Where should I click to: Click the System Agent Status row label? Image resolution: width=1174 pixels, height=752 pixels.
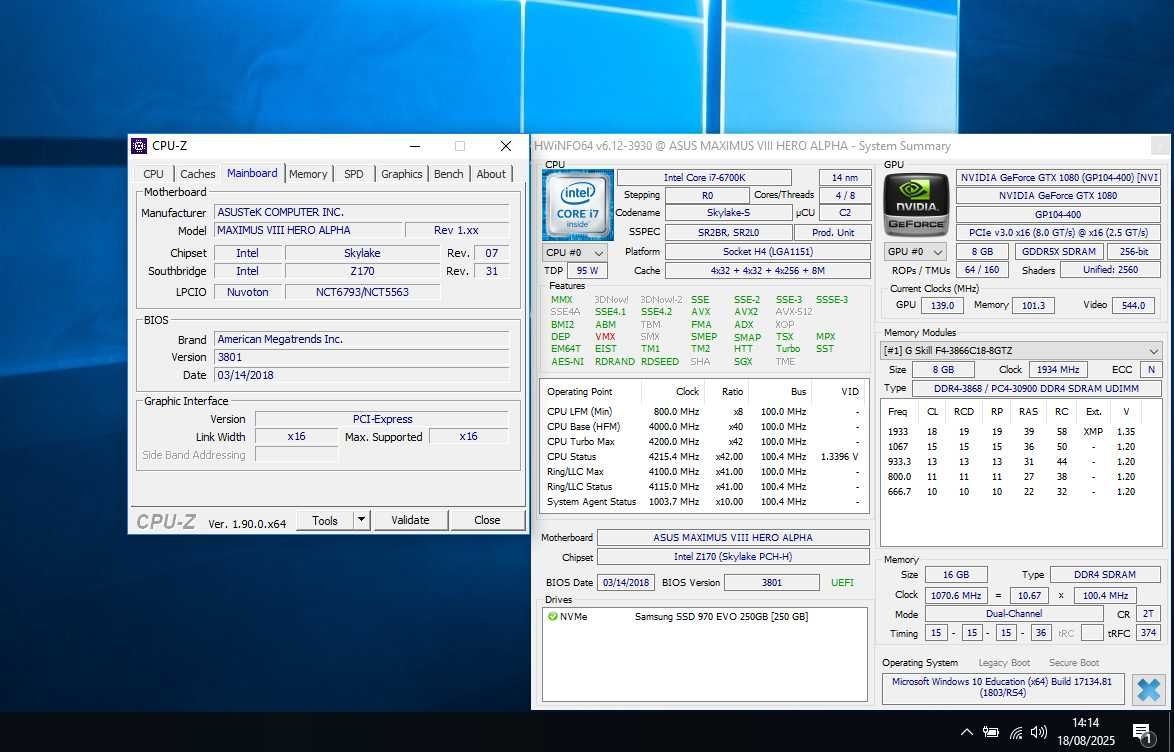click(x=591, y=502)
